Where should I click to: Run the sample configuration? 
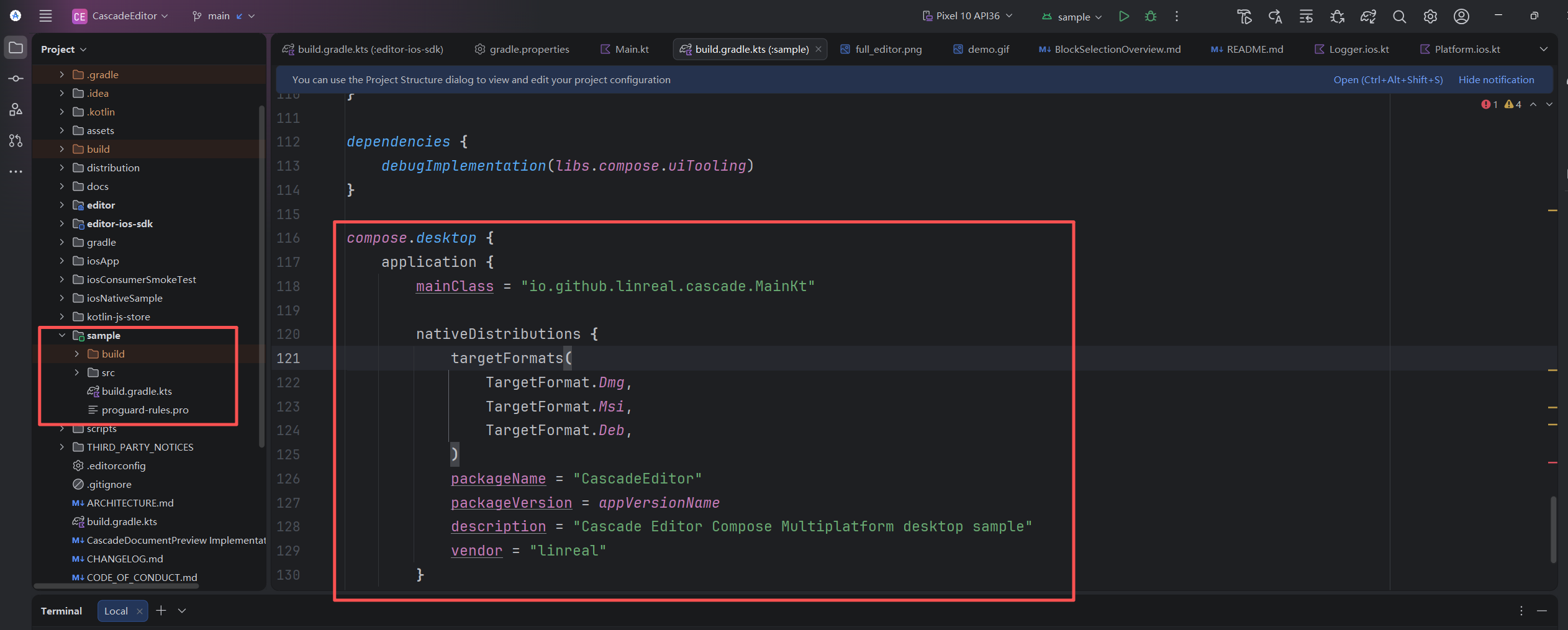point(1124,16)
